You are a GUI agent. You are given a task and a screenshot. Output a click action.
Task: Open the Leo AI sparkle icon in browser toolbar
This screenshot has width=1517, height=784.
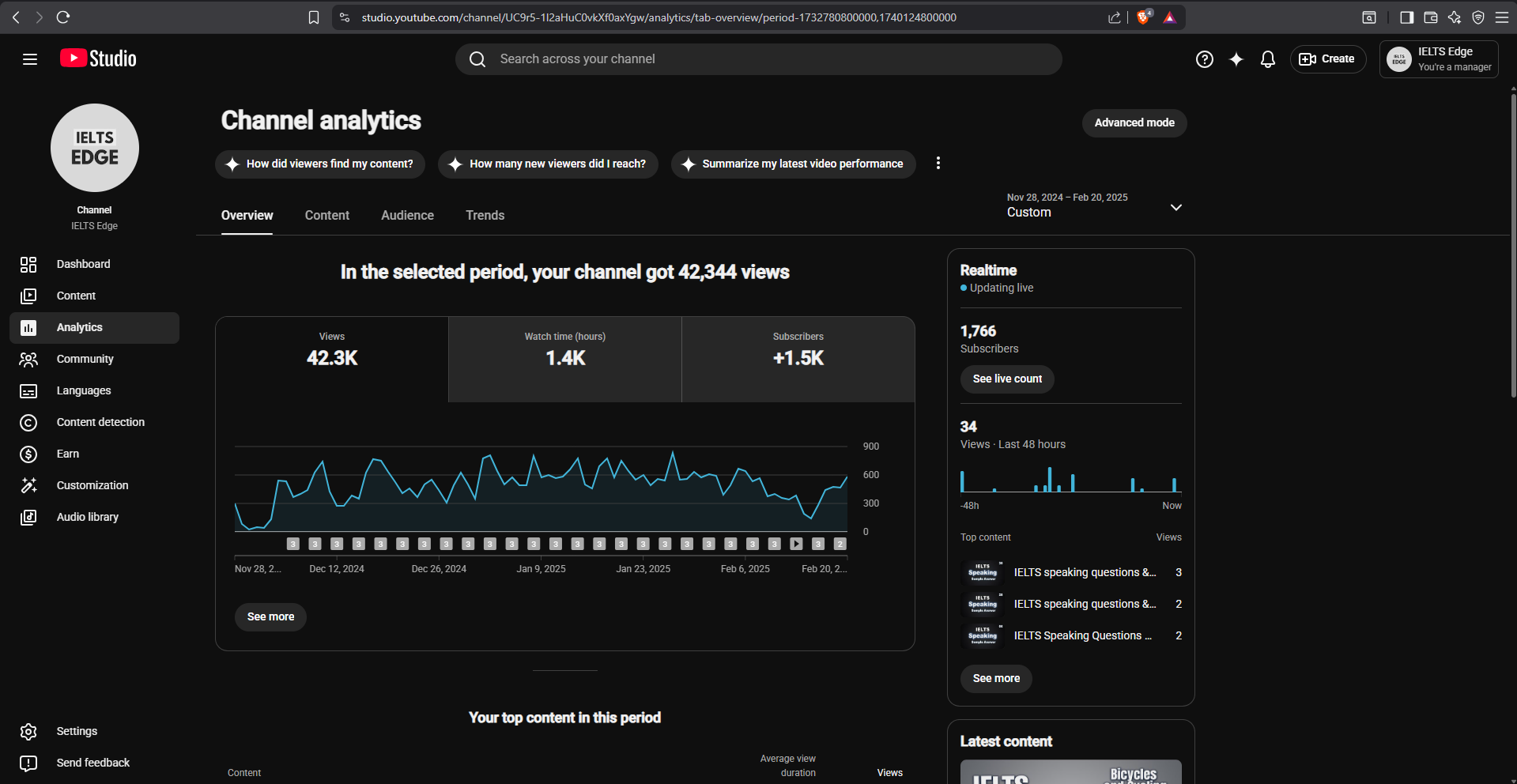[x=1455, y=17]
